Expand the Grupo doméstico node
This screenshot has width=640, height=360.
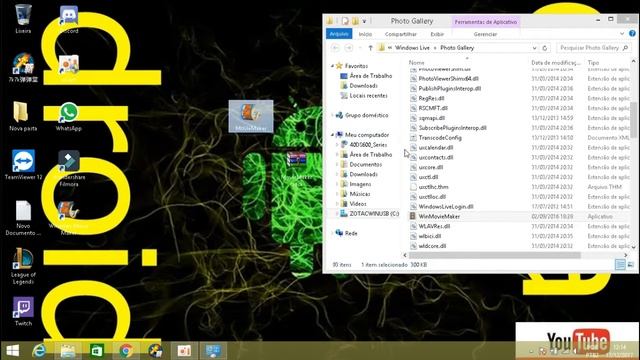[x=333, y=115]
